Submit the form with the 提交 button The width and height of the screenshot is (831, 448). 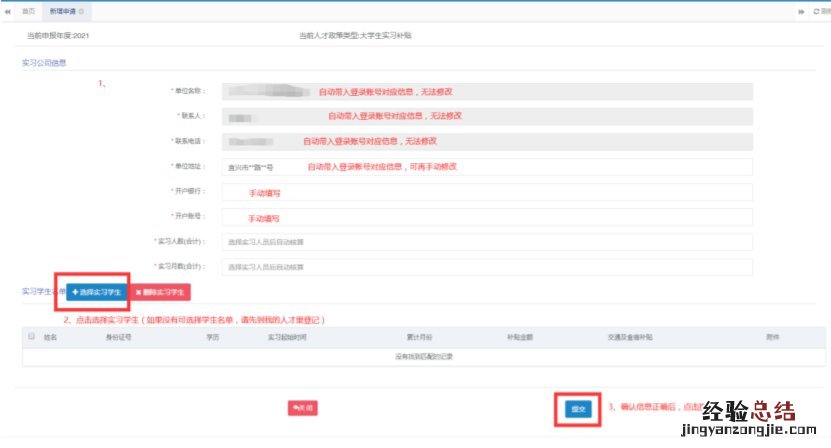(x=577, y=409)
